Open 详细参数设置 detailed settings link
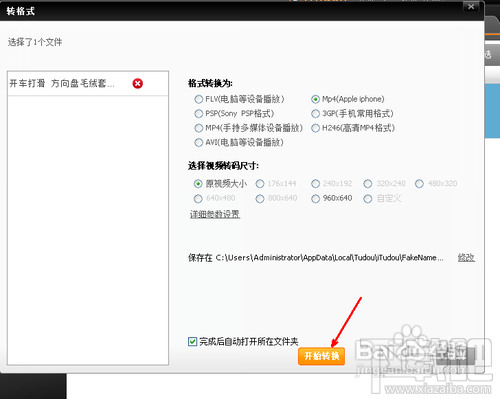 pos(215,214)
